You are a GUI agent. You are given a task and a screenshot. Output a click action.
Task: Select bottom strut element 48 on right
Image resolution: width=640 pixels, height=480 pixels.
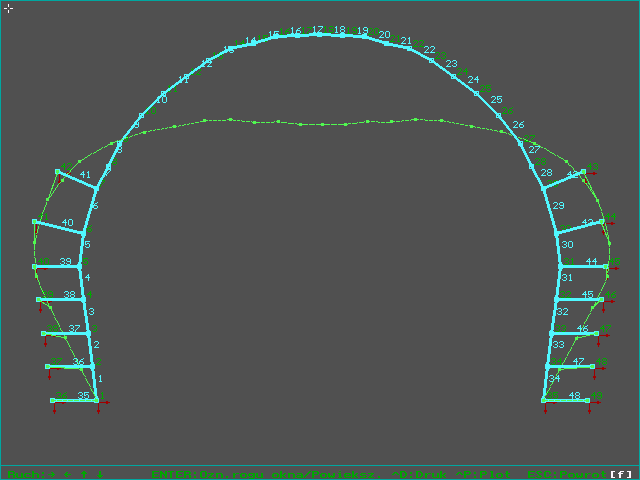click(x=568, y=401)
